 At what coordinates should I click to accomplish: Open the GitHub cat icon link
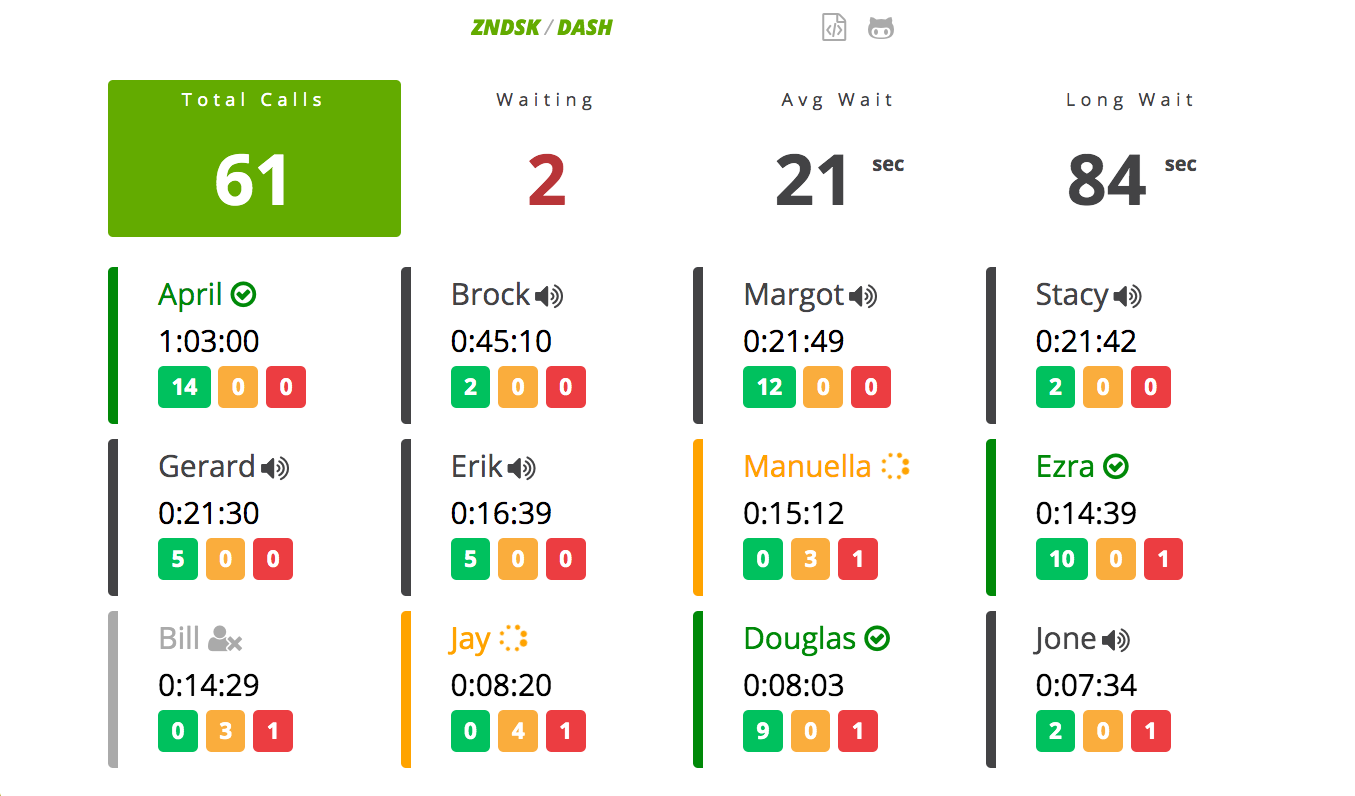(881, 28)
